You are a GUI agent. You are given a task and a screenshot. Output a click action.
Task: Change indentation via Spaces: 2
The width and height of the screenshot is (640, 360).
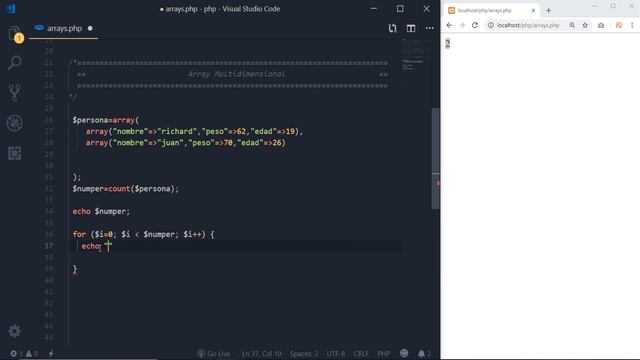click(304, 353)
